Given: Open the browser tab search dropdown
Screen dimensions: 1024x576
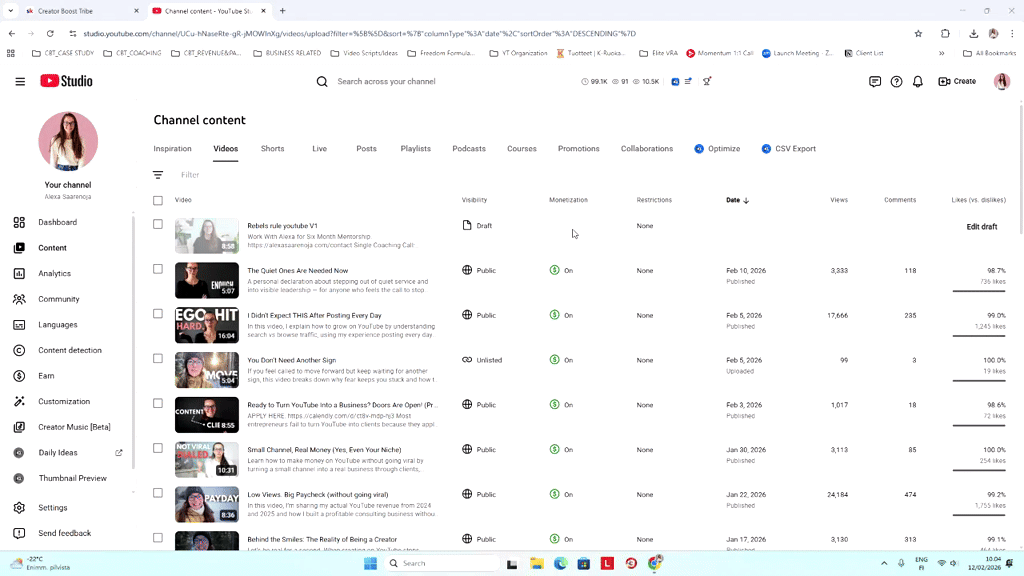Looking at the screenshot, I should [11, 11].
